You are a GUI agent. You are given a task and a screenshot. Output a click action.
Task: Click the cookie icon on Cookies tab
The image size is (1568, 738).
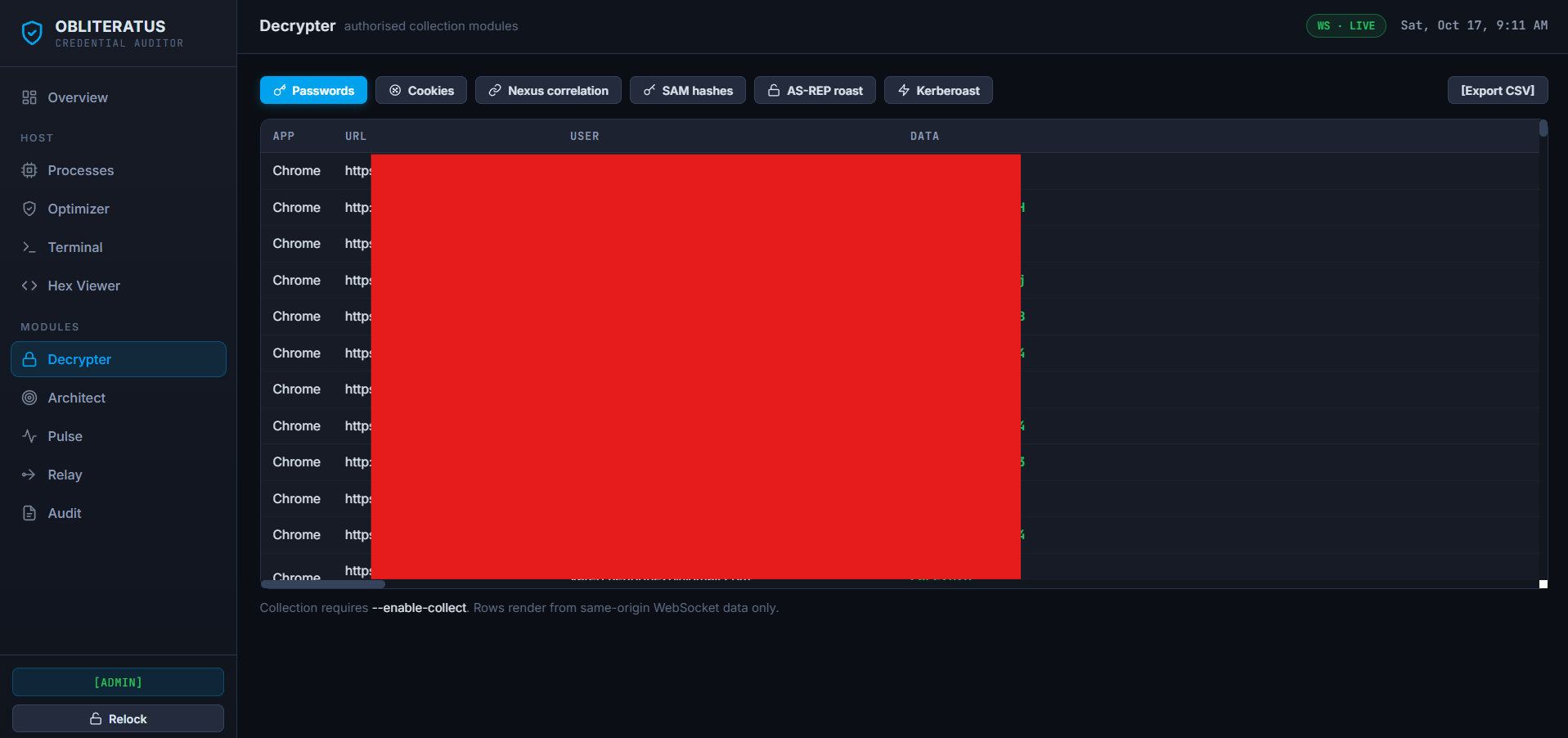(395, 91)
